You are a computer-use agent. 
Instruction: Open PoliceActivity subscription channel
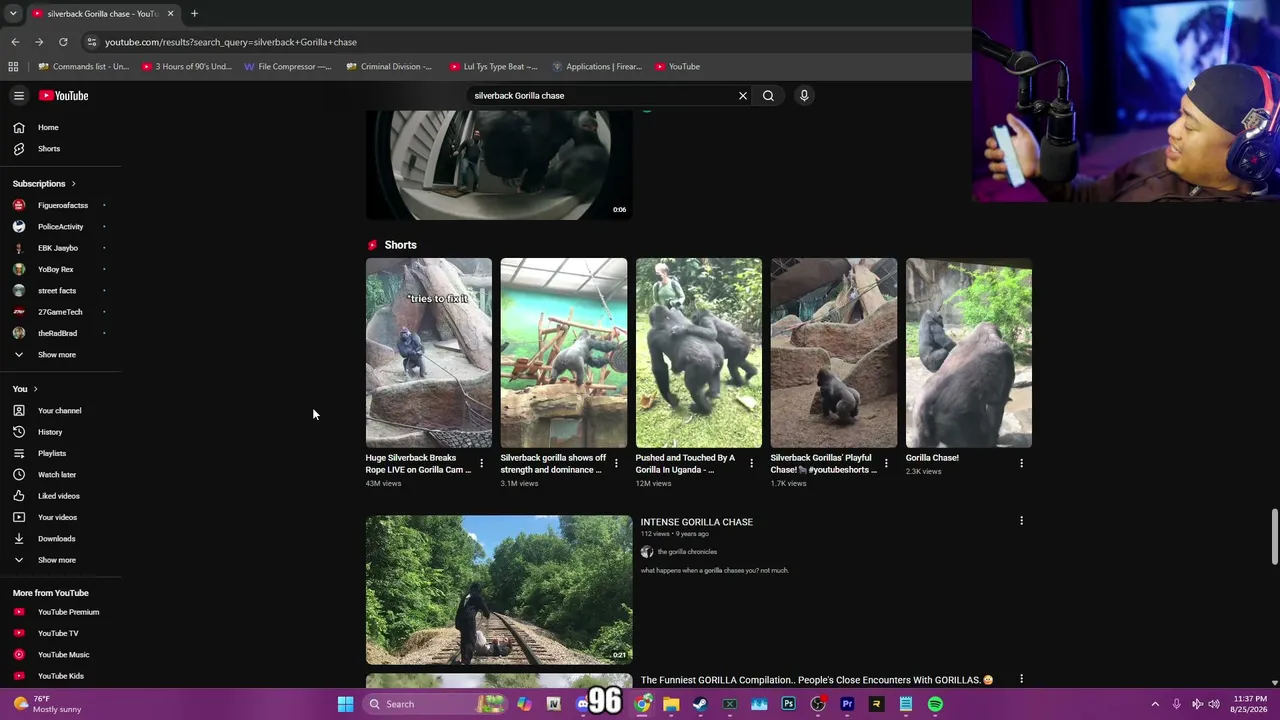[60, 227]
